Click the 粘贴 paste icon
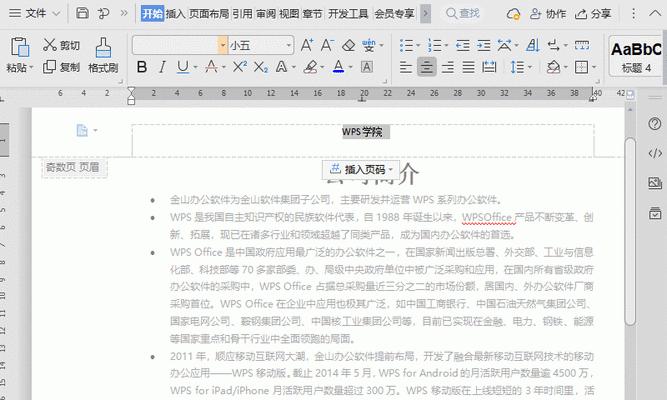 coord(19,47)
